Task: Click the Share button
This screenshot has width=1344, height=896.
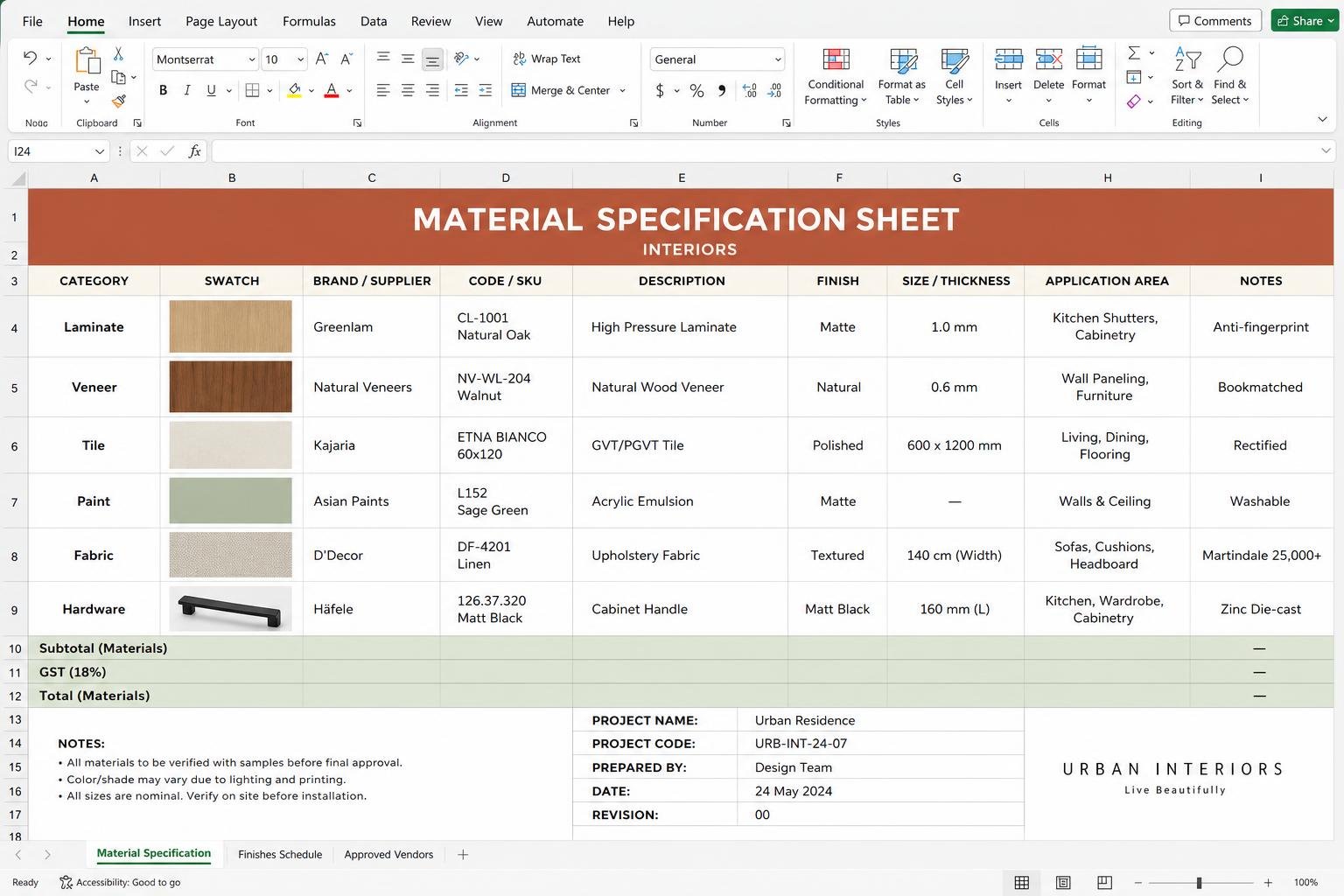Action: click(1305, 21)
